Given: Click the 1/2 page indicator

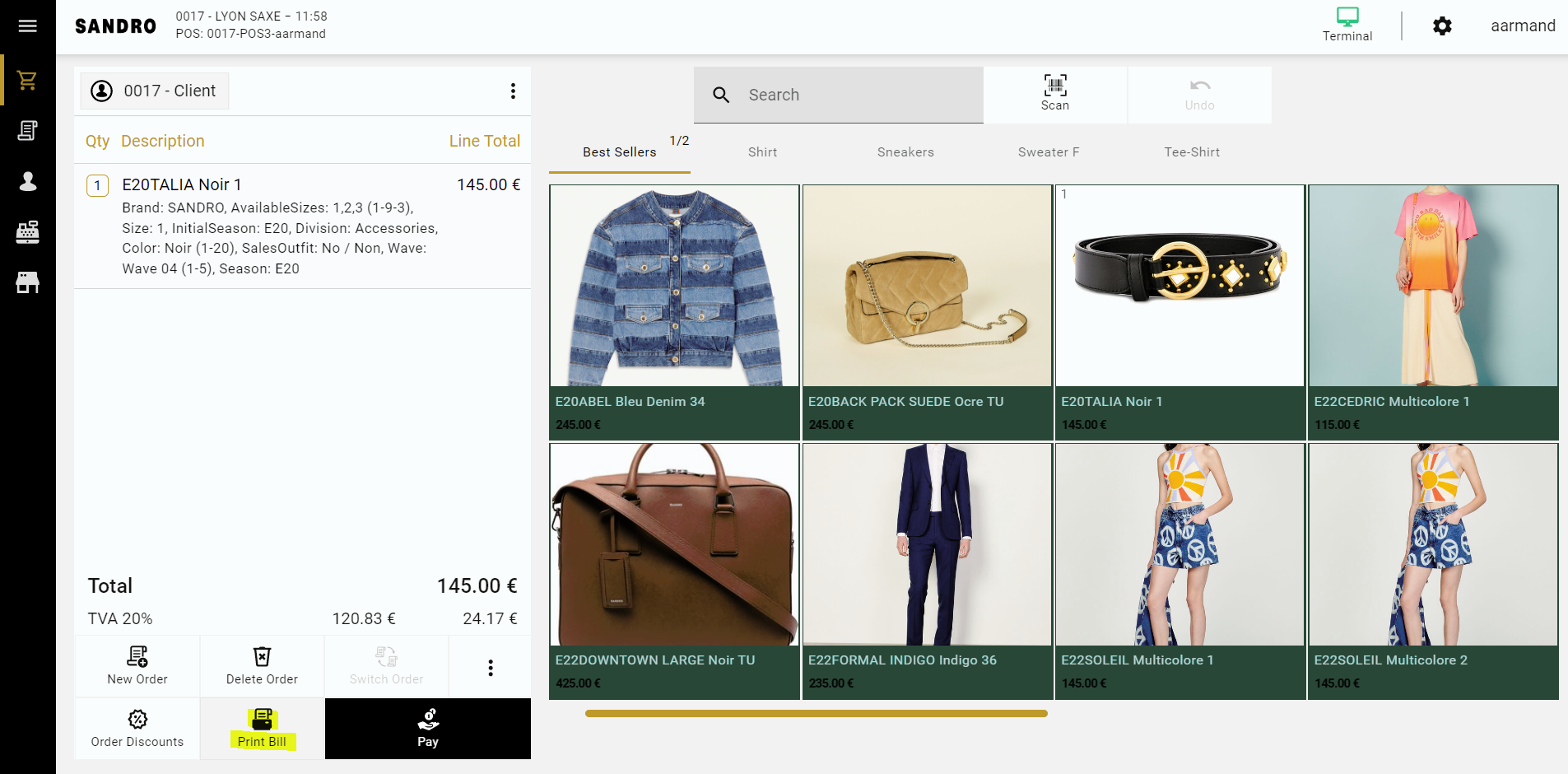Looking at the screenshot, I should [679, 141].
